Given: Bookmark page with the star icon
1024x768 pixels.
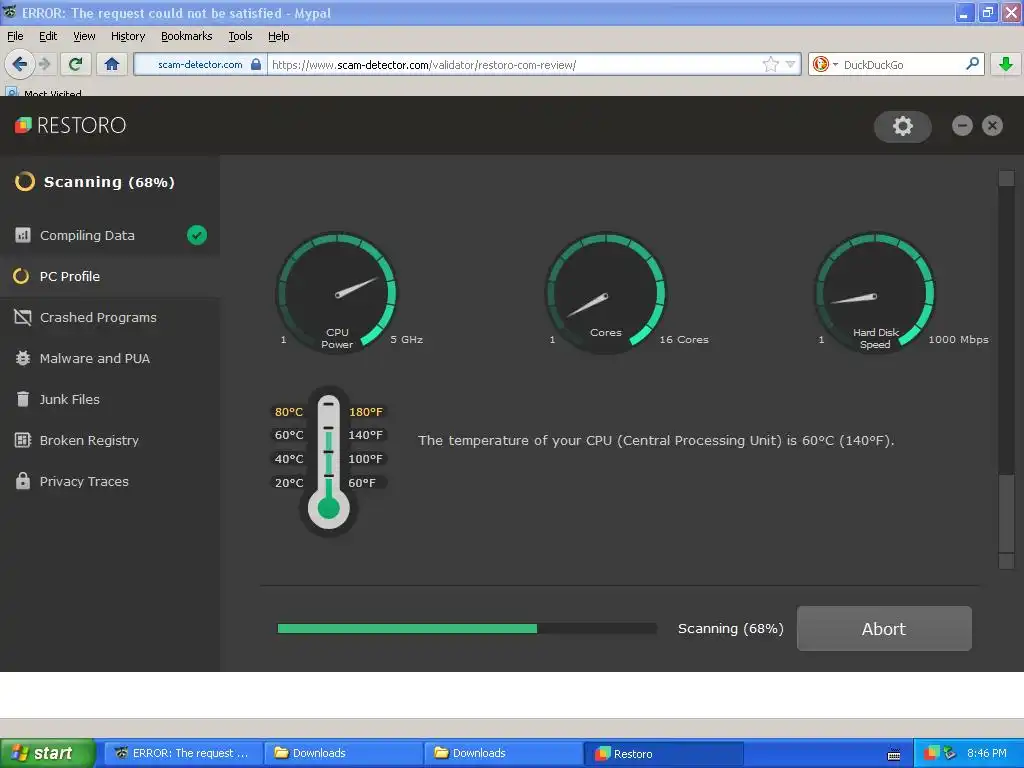Looking at the screenshot, I should point(771,64).
